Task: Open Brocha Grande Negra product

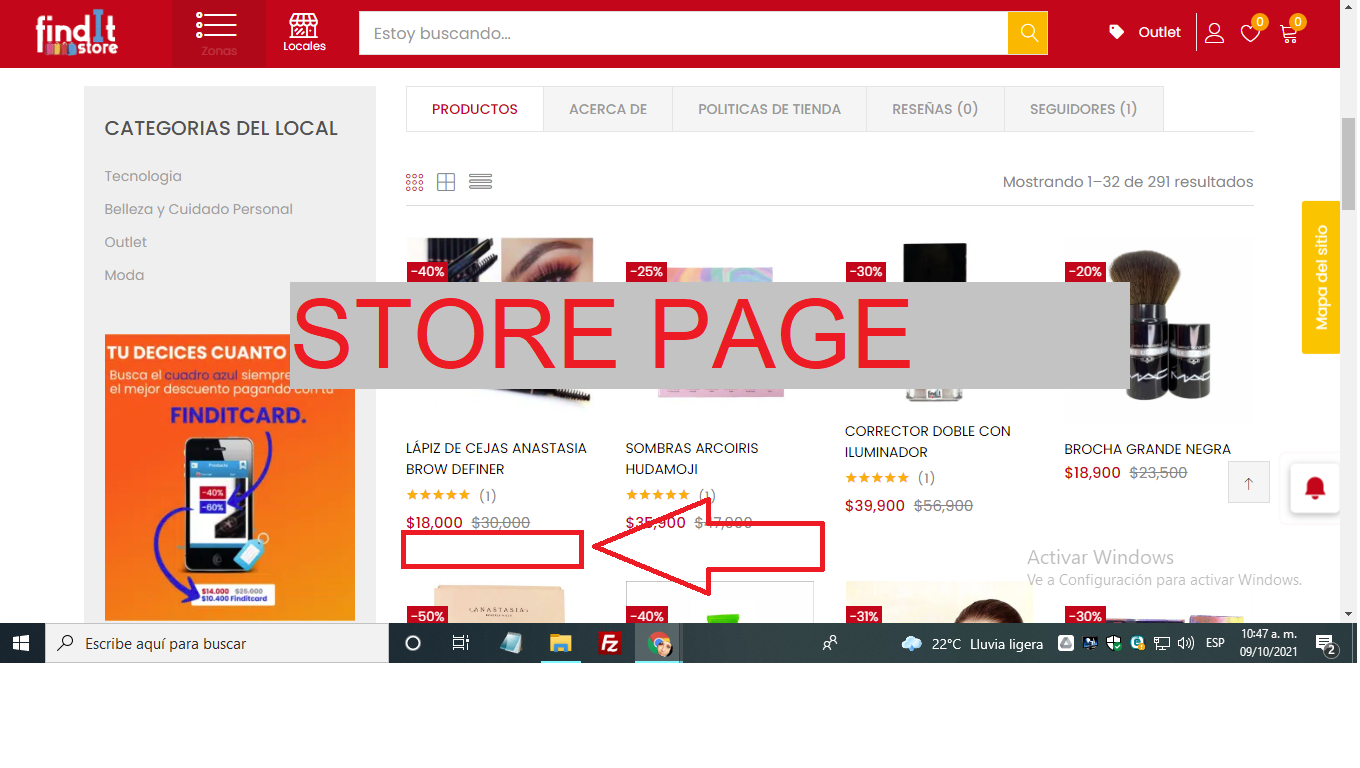Action: tap(1147, 449)
